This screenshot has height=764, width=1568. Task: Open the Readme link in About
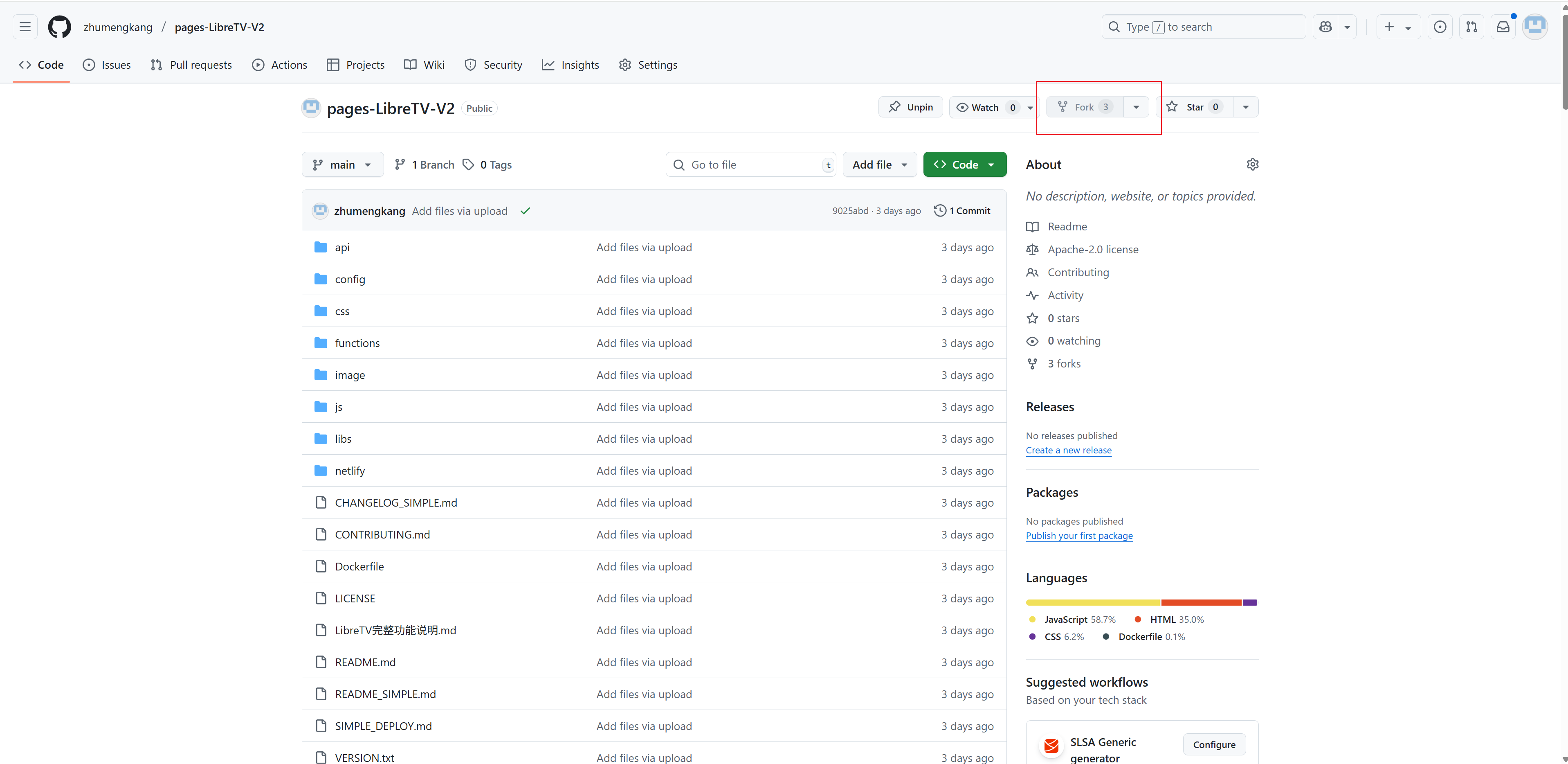coord(1067,227)
